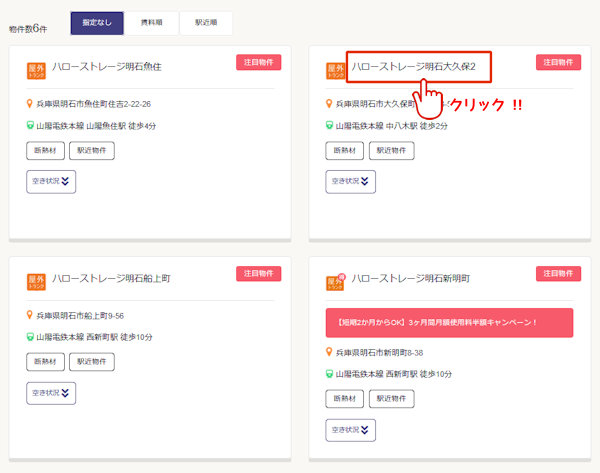Click 西新町駅 徒歩10分 text in 明石船上町 card
Screen dimensions: 600x473
pos(119,337)
